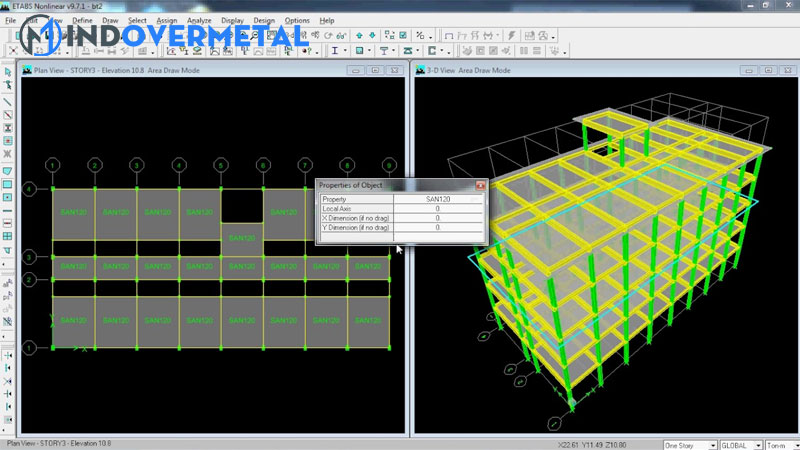800x450 pixels.
Task: Click the X Dimension value field
Action: click(x=440, y=218)
